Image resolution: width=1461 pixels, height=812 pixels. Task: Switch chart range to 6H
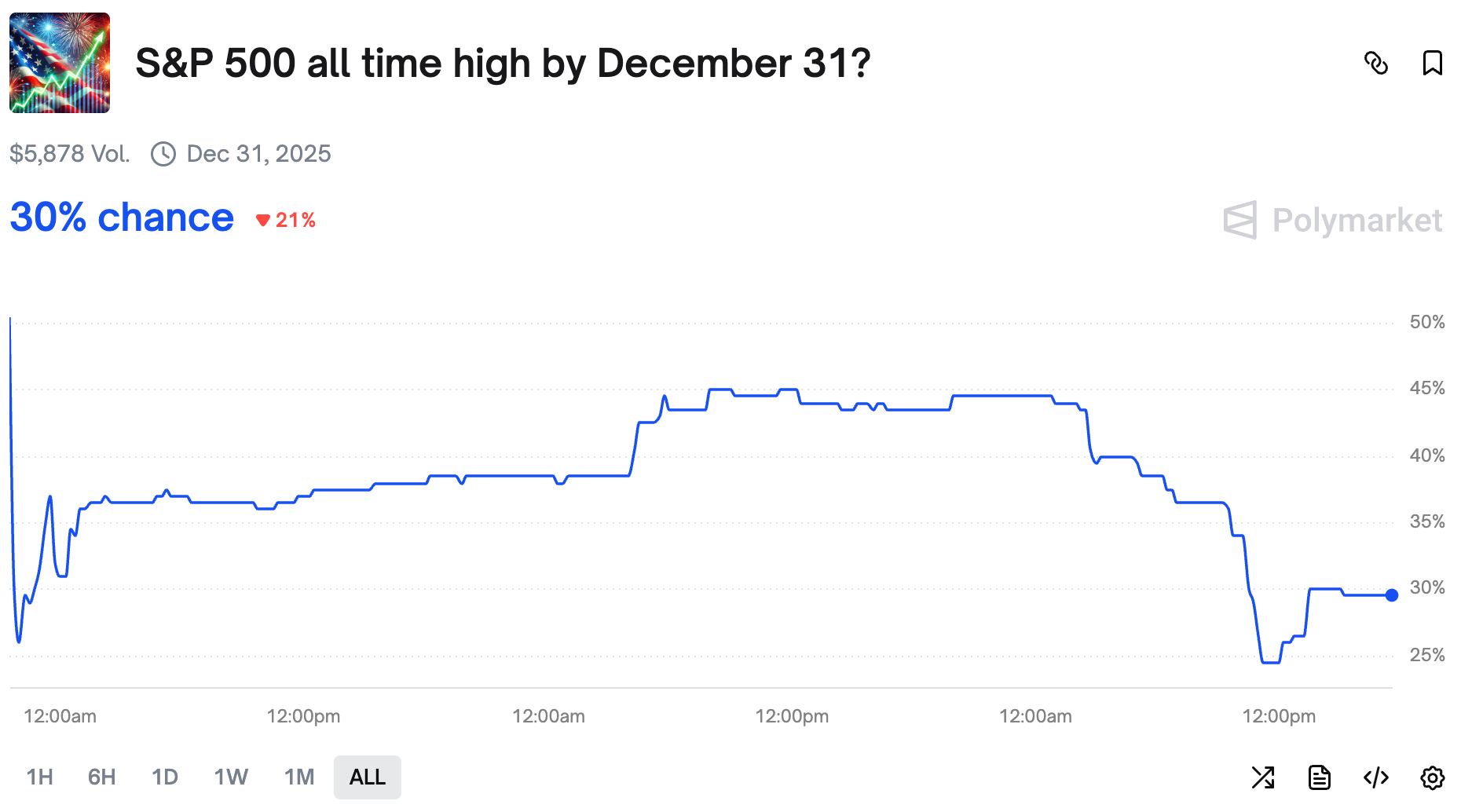tap(101, 777)
